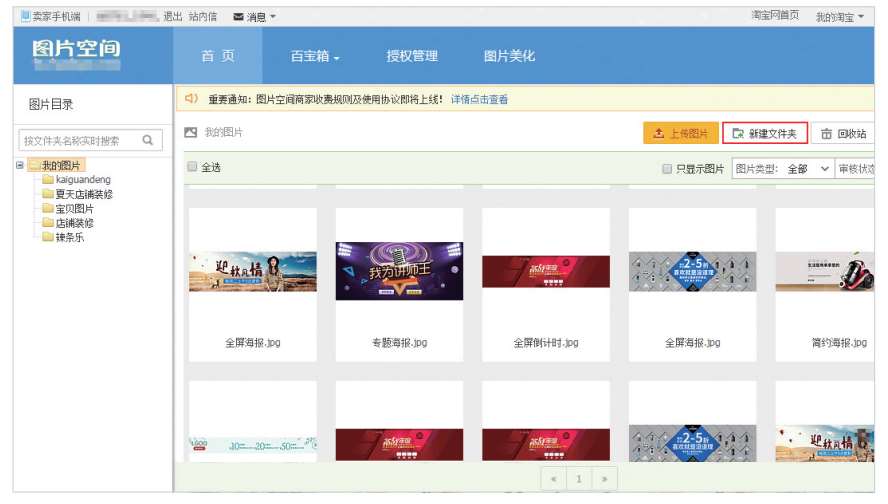The height and width of the screenshot is (504, 888).
Task: Open 卖家手机端 from the top bar
Action: [x=51, y=17]
